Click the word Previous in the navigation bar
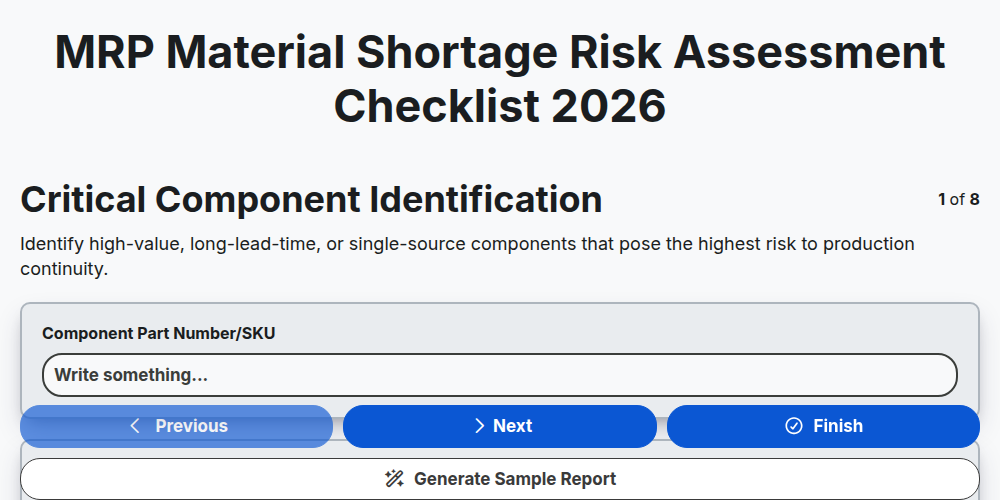This screenshot has height=500, width=1000. [x=191, y=426]
